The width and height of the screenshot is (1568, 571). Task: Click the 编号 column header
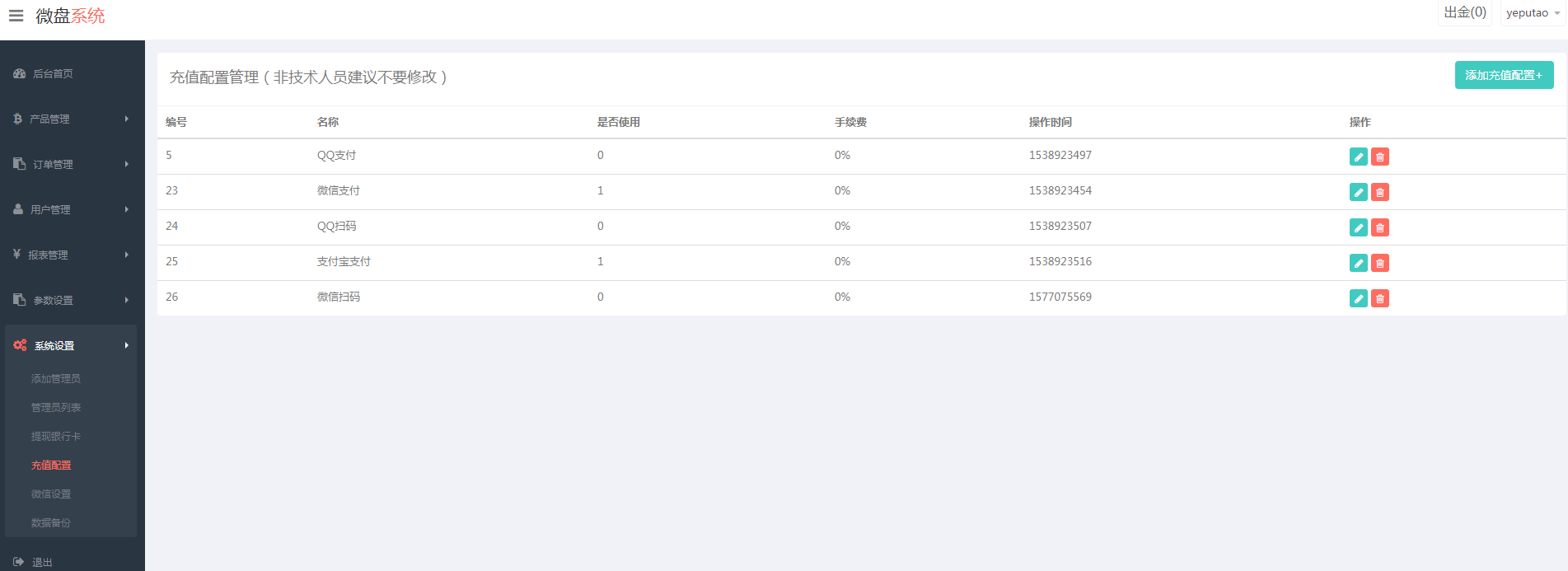(x=176, y=122)
